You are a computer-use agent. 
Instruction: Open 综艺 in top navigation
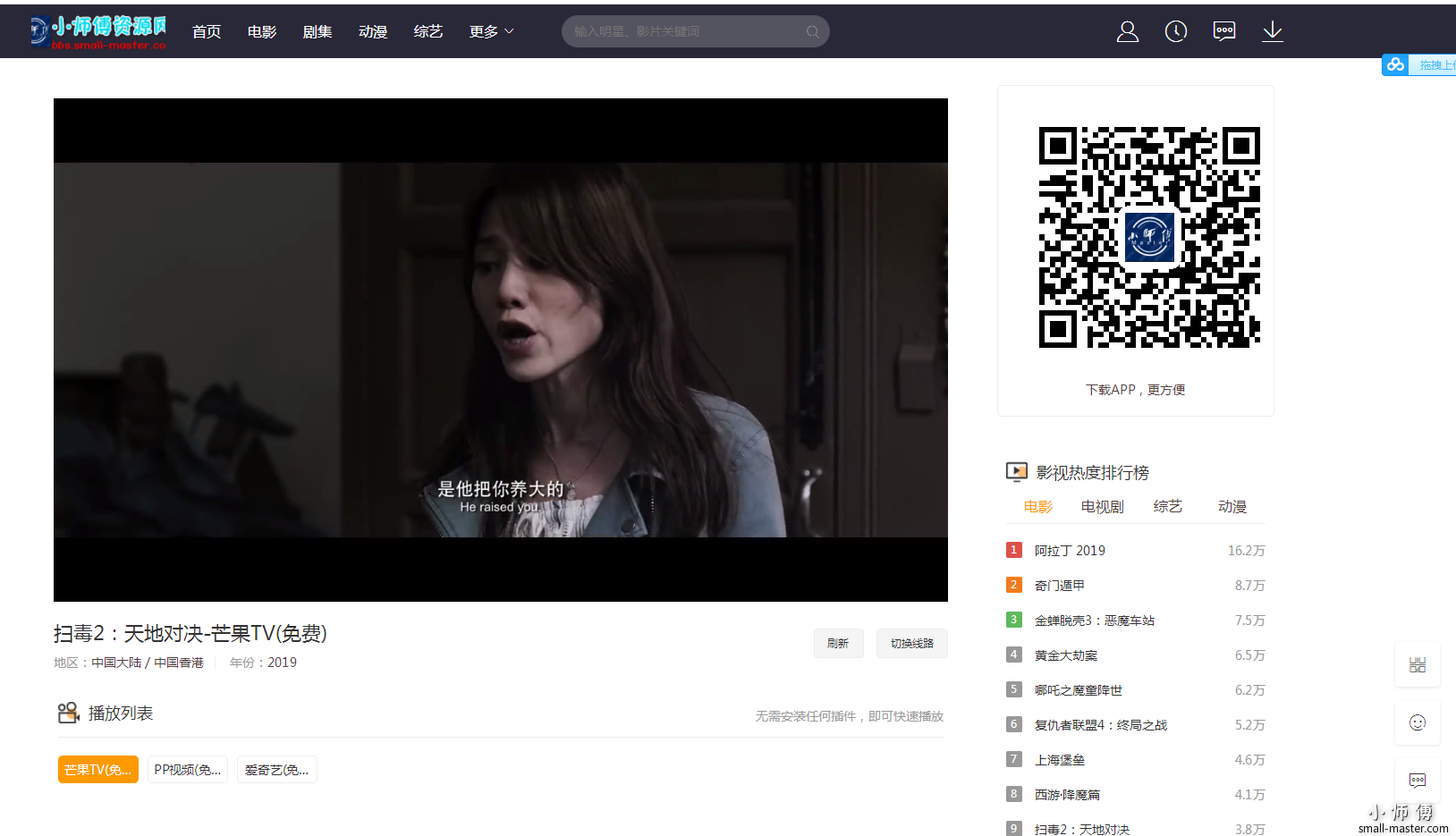click(428, 31)
